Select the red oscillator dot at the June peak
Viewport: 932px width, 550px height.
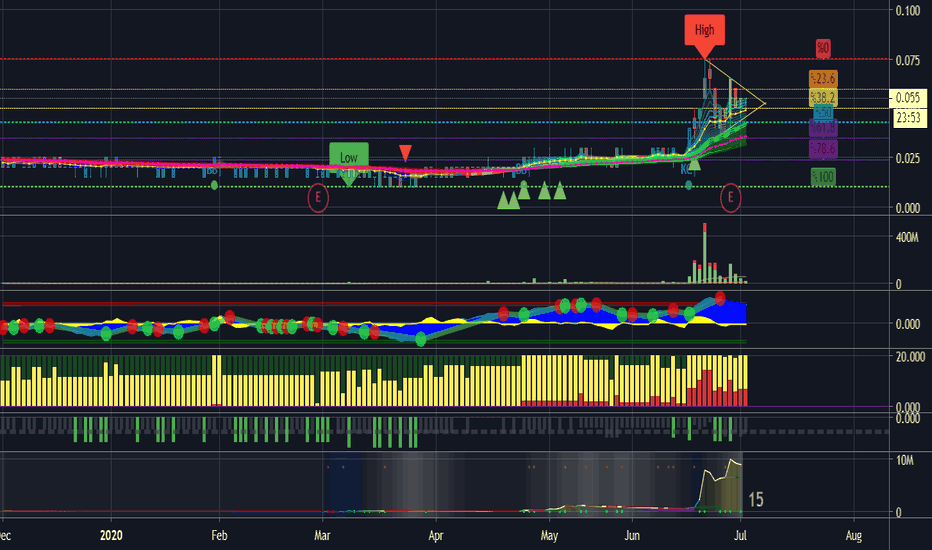tap(720, 297)
